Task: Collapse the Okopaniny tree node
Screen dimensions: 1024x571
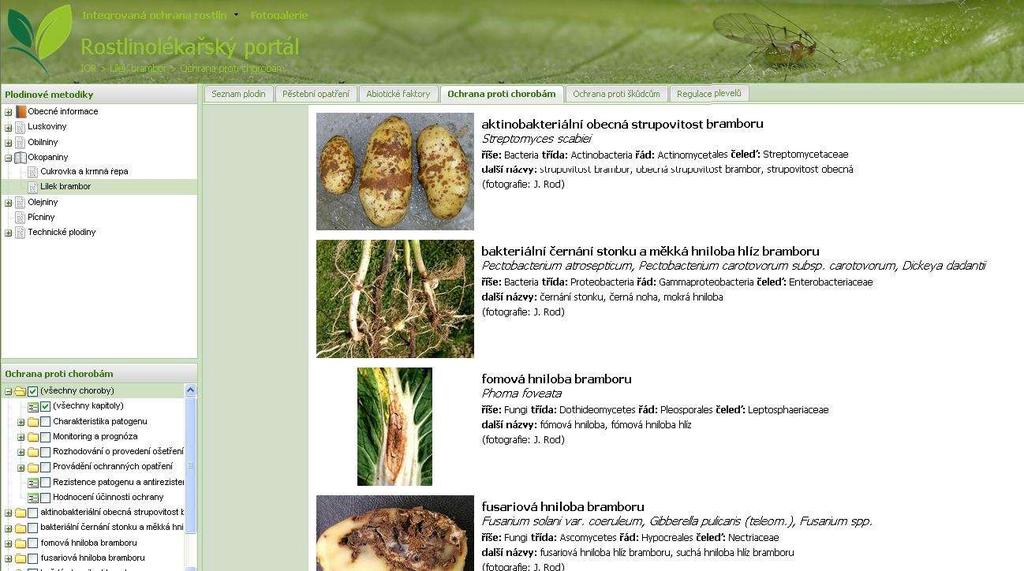Action: click(8, 157)
